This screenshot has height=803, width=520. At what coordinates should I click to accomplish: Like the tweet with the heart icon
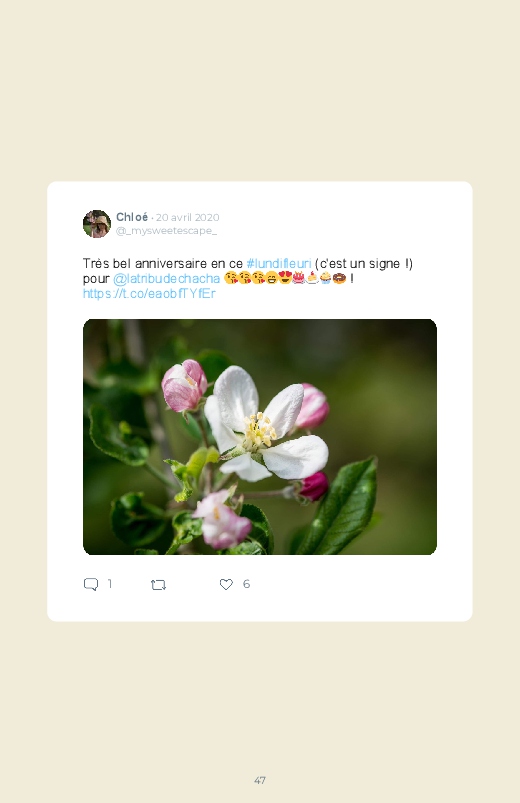pyautogui.click(x=226, y=584)
